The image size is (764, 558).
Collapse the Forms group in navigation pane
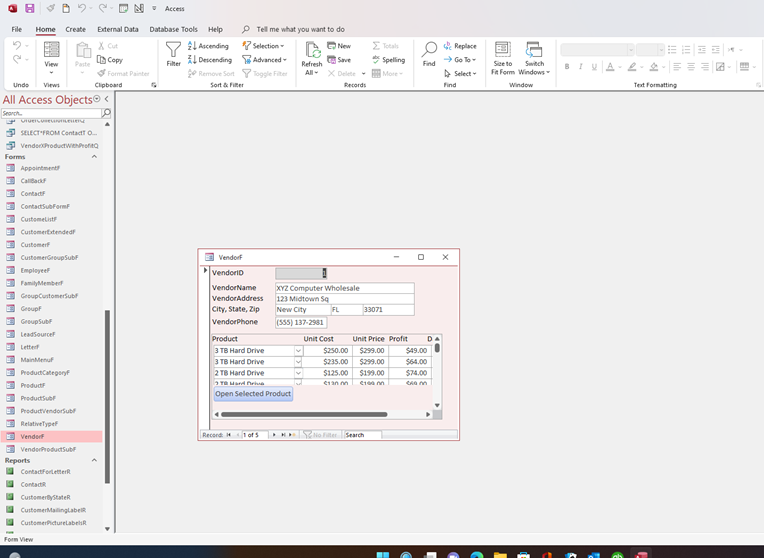(95, 157)
